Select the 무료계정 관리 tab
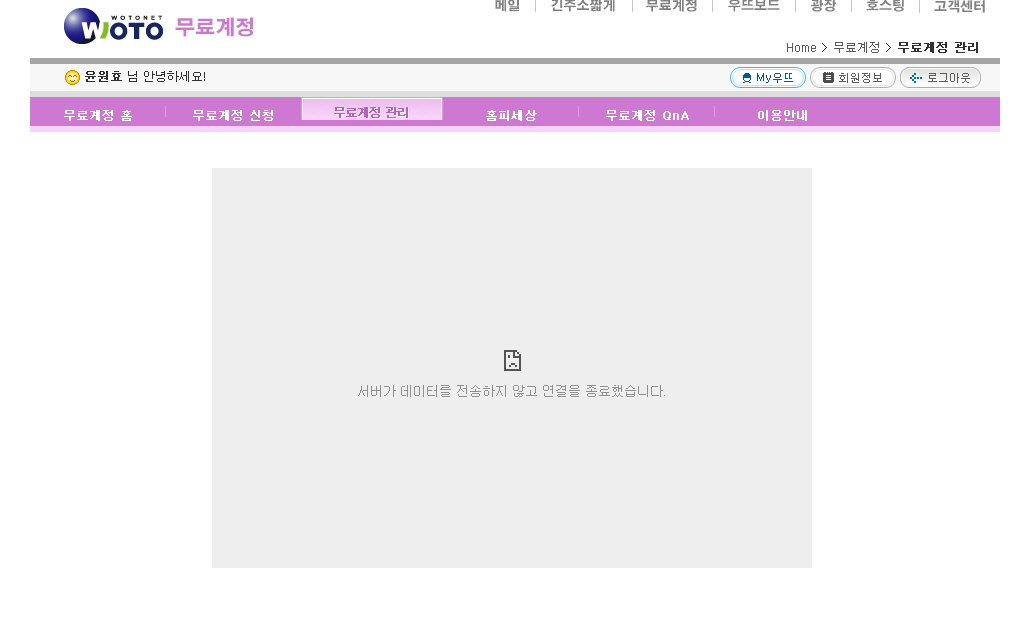The width and height of the screenshot is (1014, 644). click(x=371, y=112)
